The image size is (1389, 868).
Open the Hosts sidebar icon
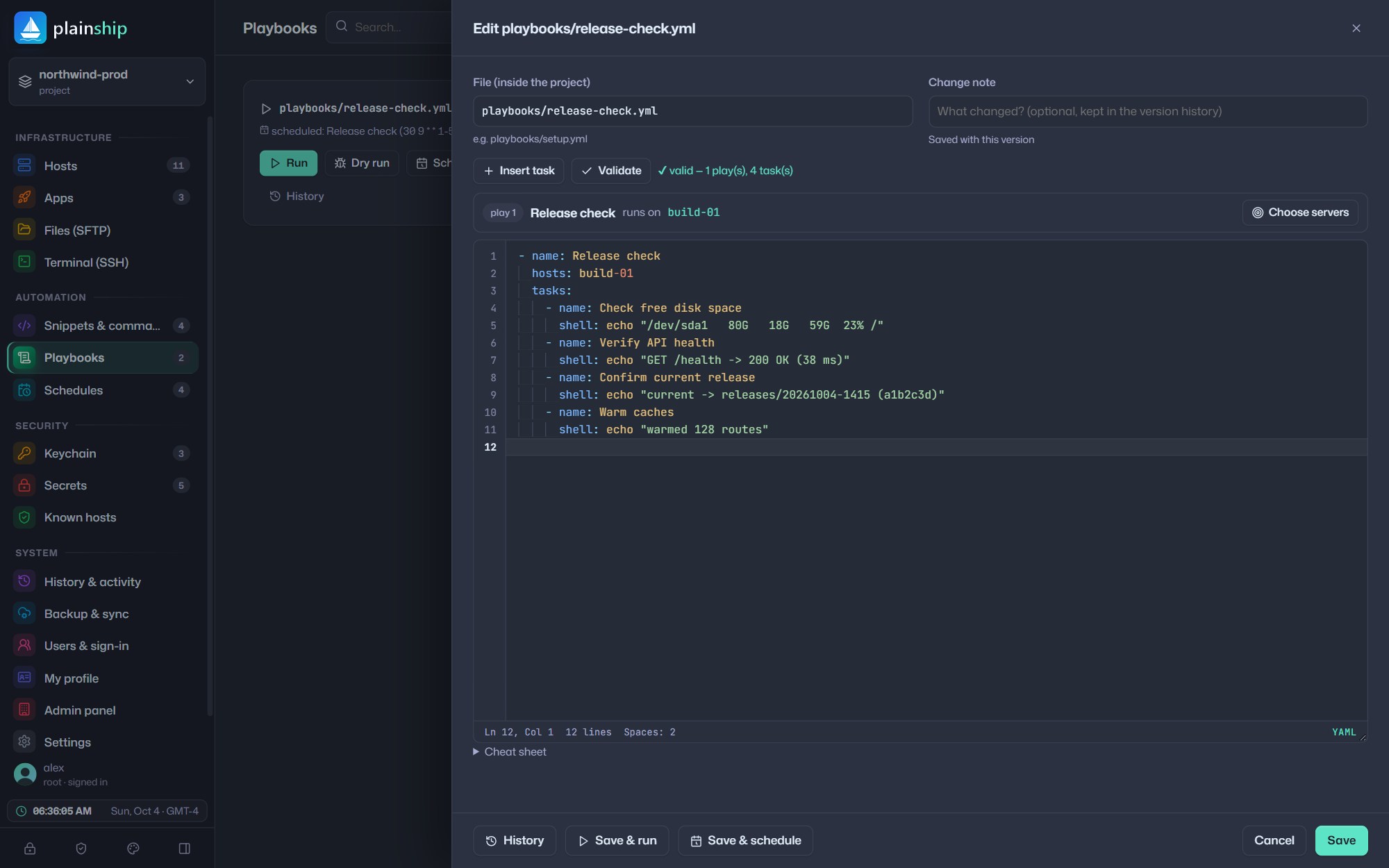click(24, 165)
